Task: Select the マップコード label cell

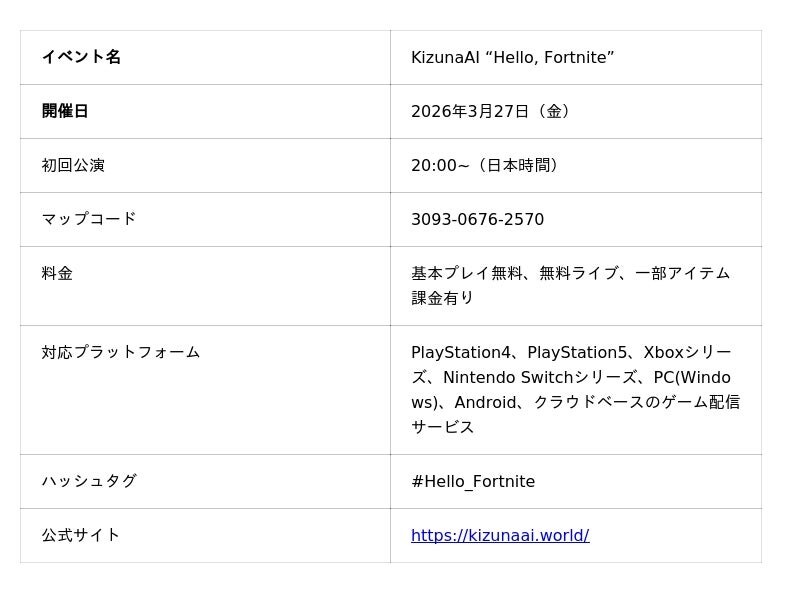Action: click(x=89, y=219)
